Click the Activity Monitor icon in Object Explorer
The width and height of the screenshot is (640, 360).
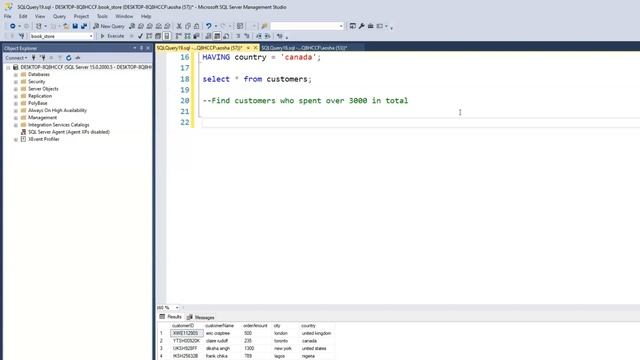click(78, 58)
